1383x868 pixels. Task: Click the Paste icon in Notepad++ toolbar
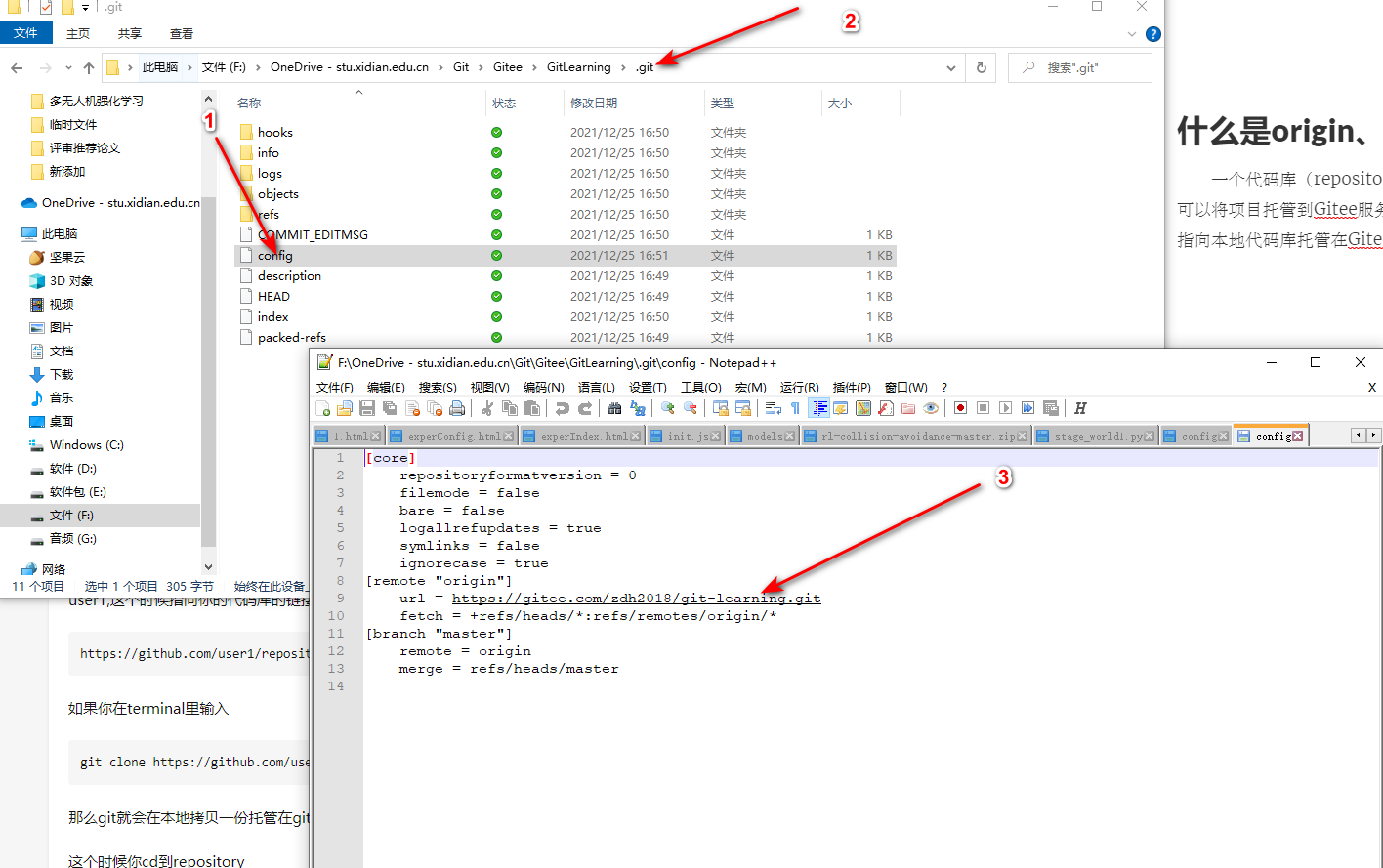click(x=532, y=408)
